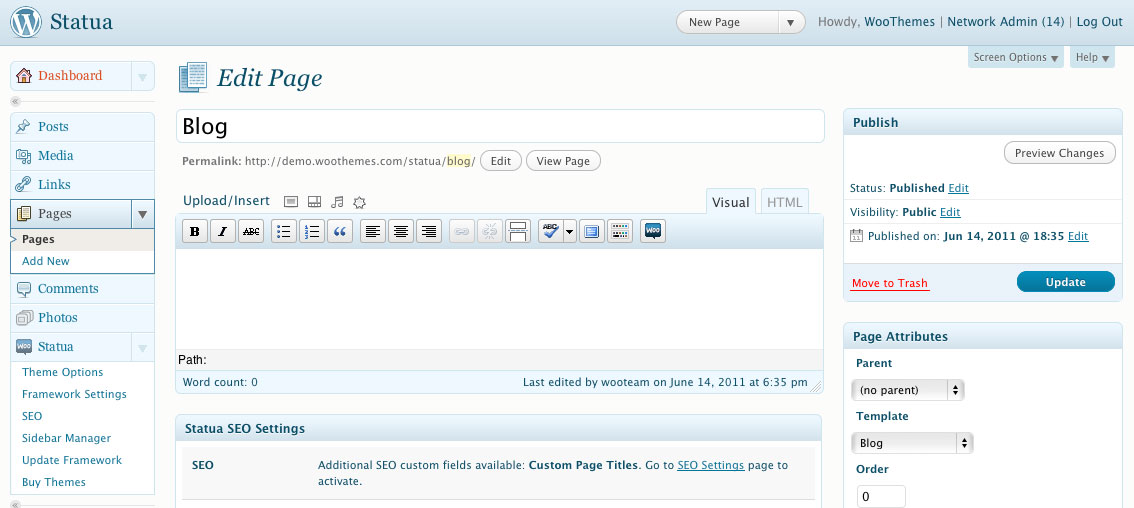The height and width of the screenshot is (508, 1134).
Task: Click the insert link icon
Action: (462, 232)
